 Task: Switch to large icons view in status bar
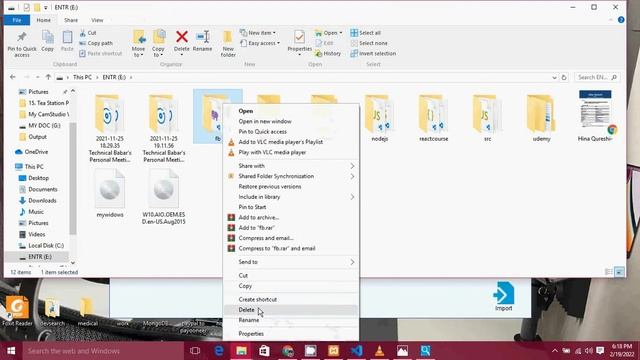pyautogui.click(x=619, y=272)
